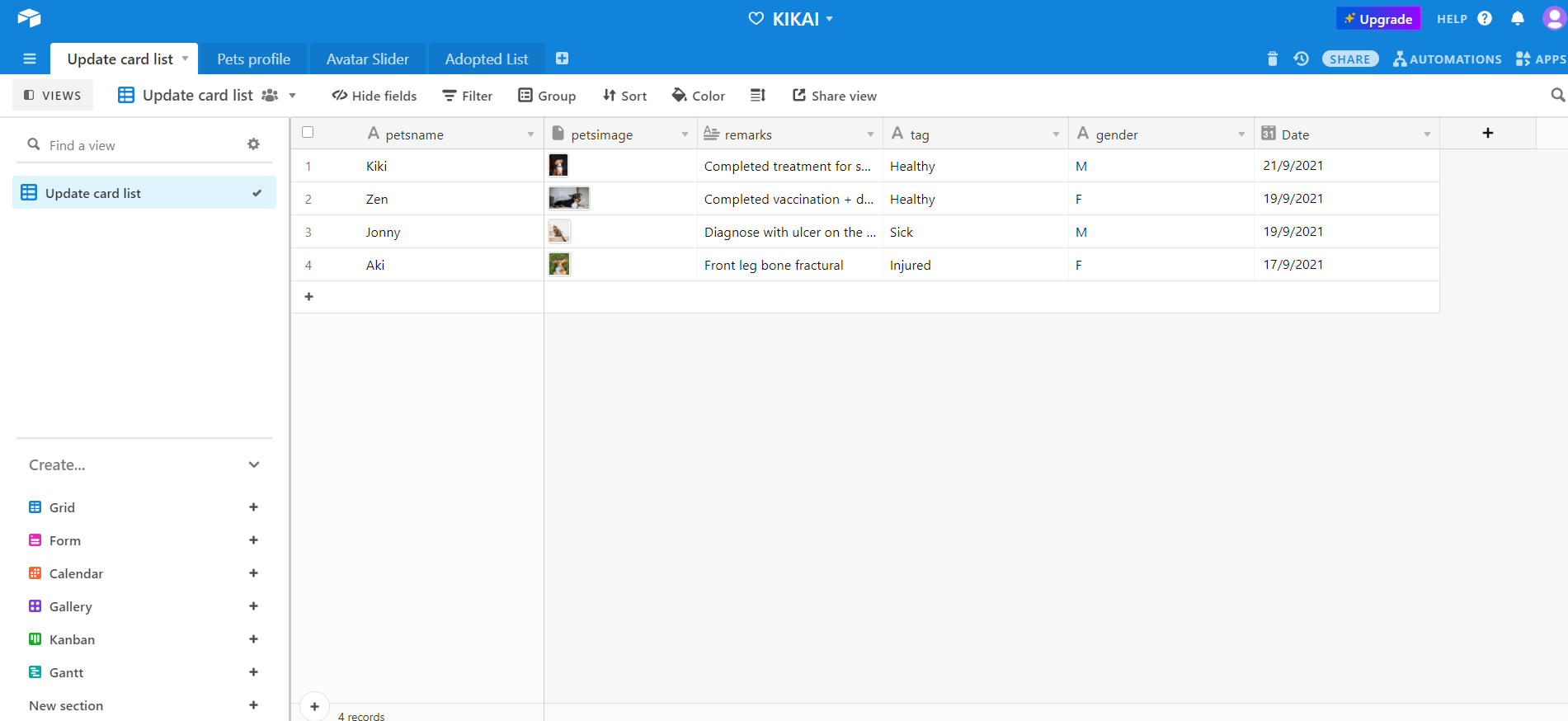This screenshot has width=1568, height=721.
Task: Open Hide fields menu
Action: click(374, 96)
